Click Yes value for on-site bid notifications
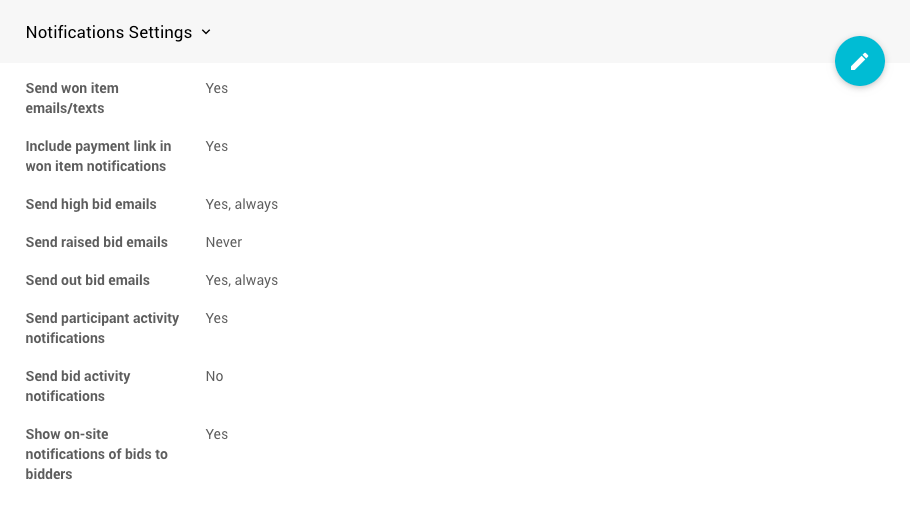Image resolution: width=910 pixels, height=507 pixels. click(216, 434)
